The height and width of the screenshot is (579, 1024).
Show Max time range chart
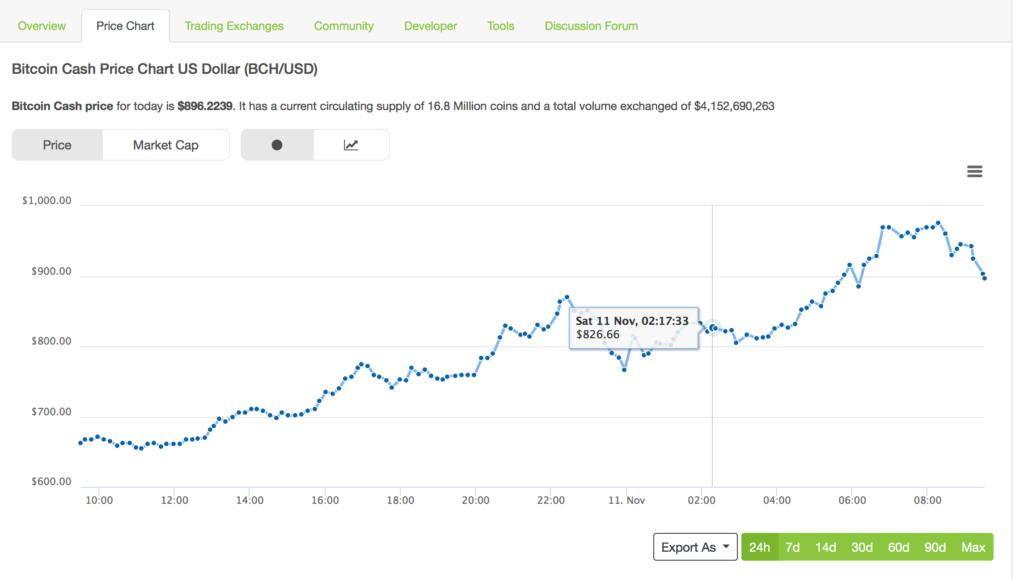pos(973,547)
